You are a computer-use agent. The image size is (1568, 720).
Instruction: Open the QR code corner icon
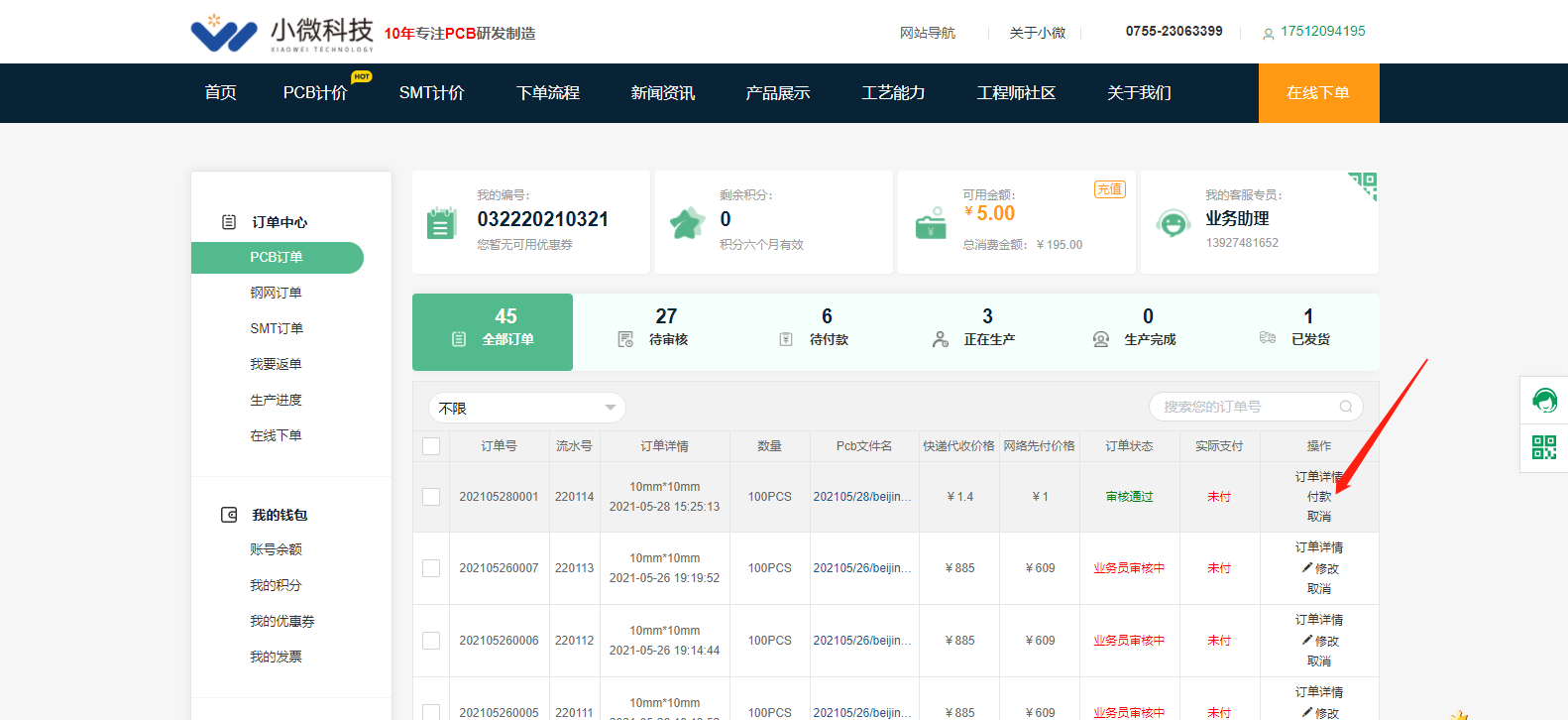coord(1364,184)
